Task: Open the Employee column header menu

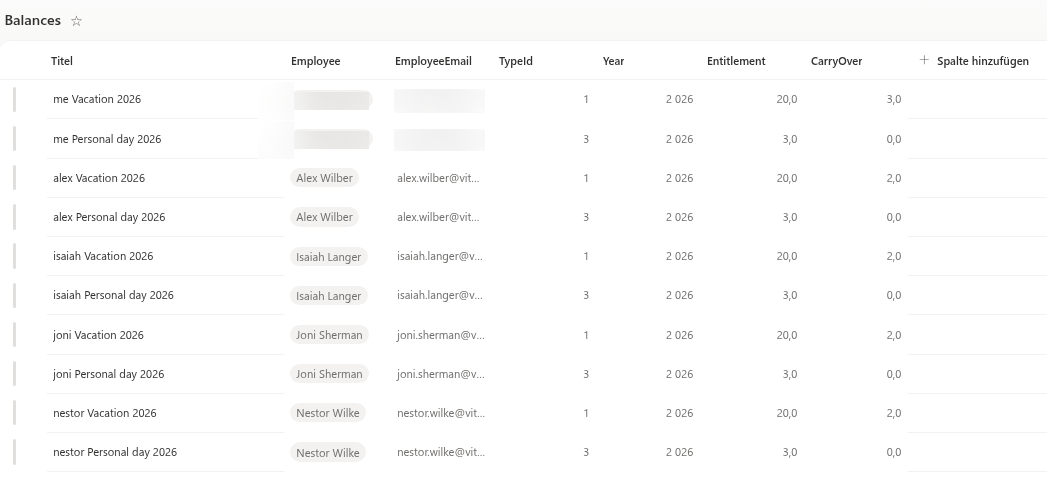Action: pos(315,61)
